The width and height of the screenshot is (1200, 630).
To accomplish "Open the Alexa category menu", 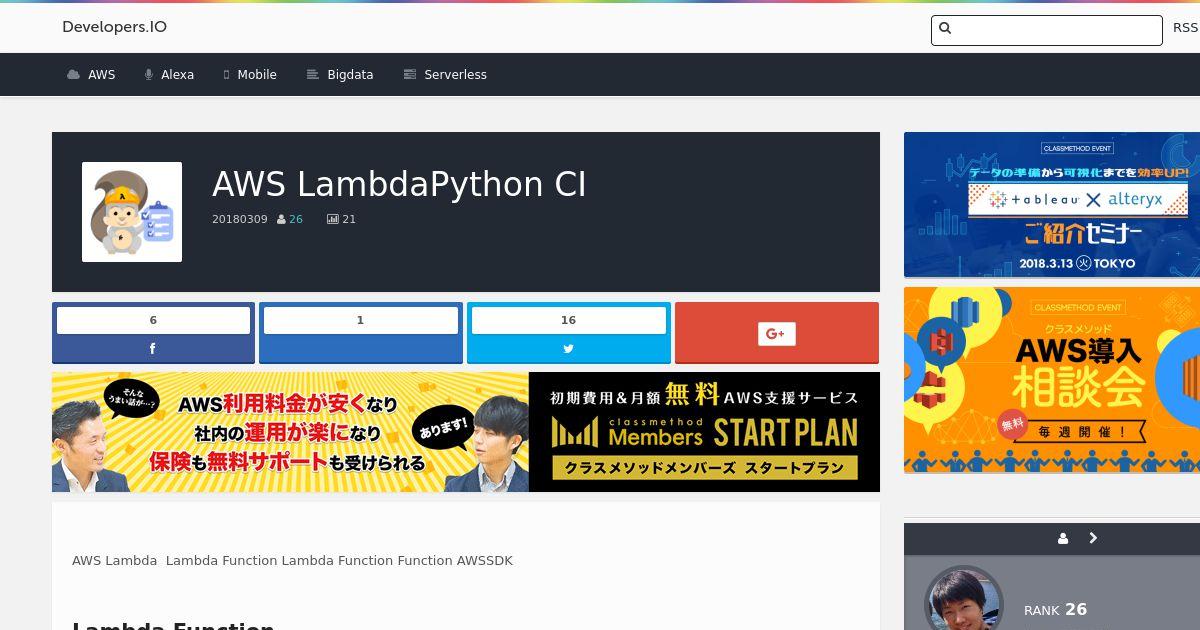I will point(169,75).
